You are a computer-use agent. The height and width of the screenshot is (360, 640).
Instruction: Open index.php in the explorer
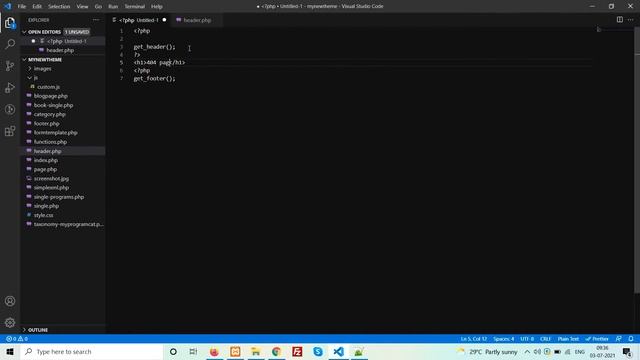46,160
